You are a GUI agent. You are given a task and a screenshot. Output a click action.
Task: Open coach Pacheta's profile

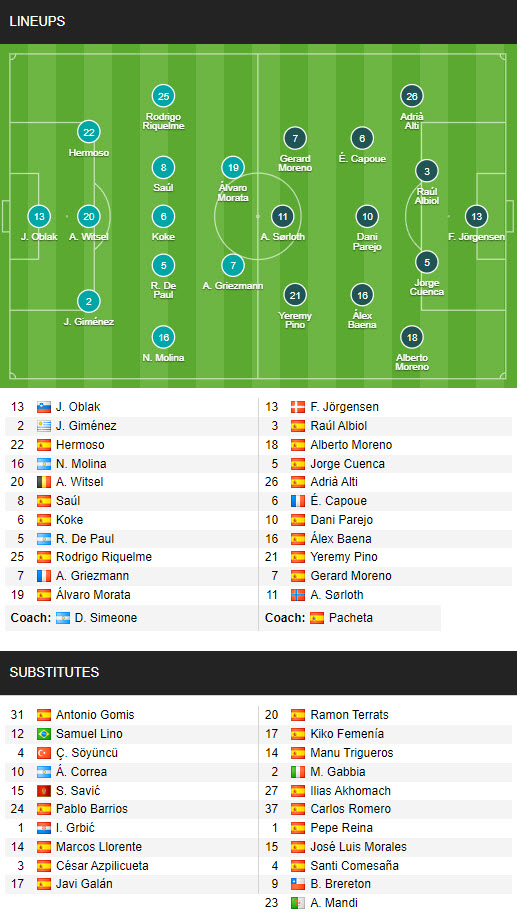[351, 617]
